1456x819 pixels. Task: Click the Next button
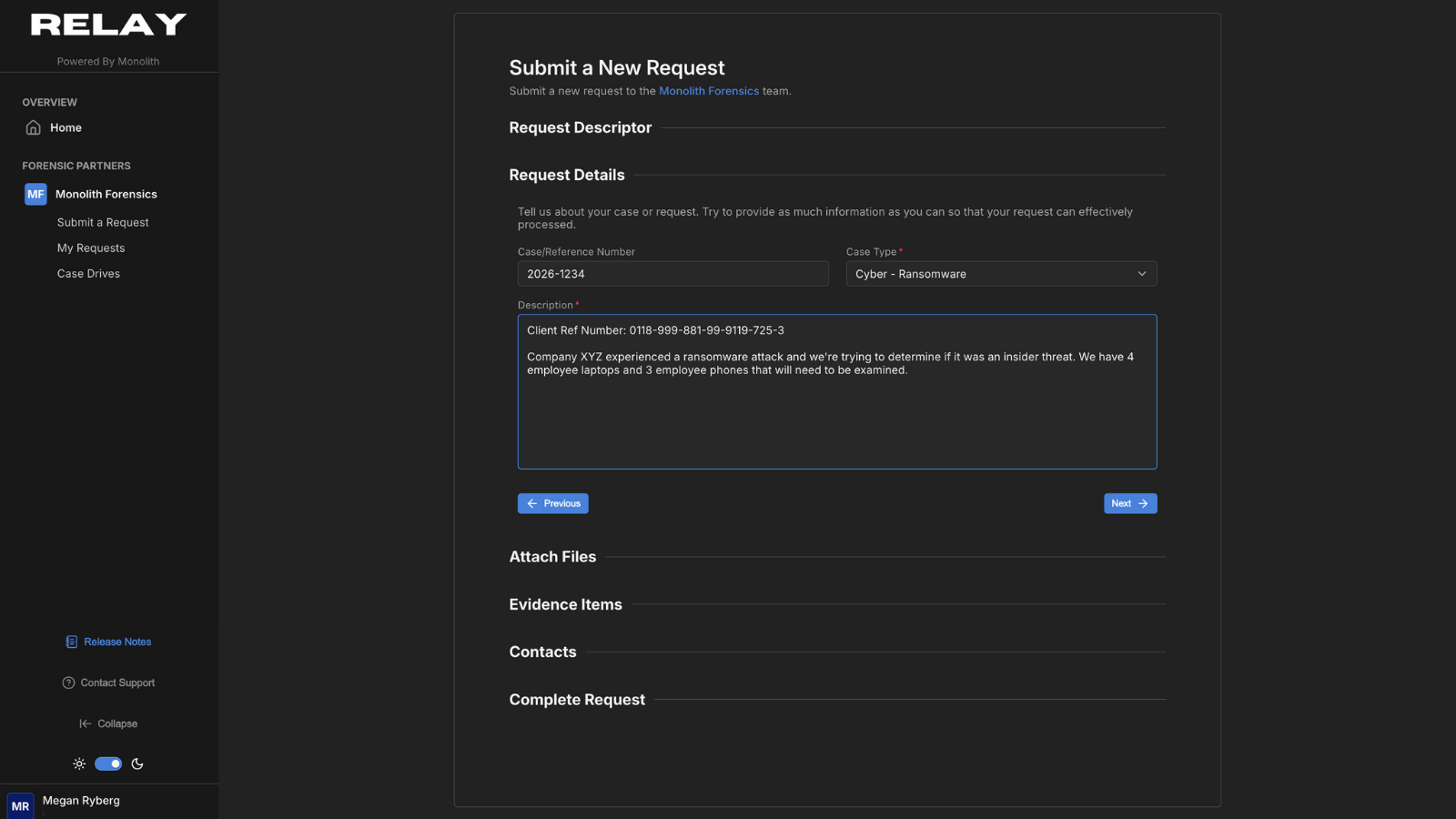click(1130, 503)
